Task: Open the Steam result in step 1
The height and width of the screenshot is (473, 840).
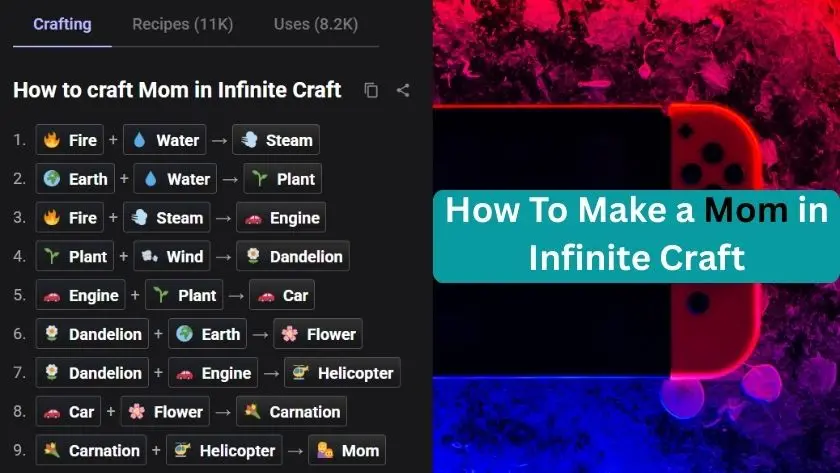Action: [x=276, y=140]
